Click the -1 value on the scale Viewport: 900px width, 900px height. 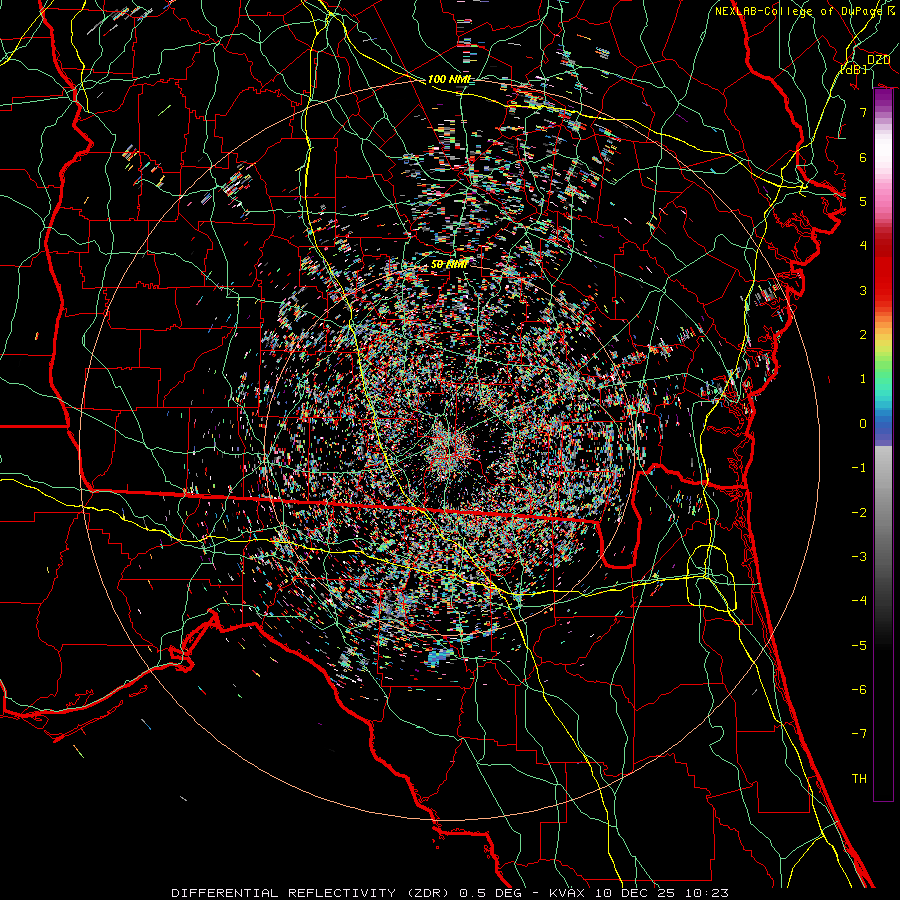(x=859, y=467)
